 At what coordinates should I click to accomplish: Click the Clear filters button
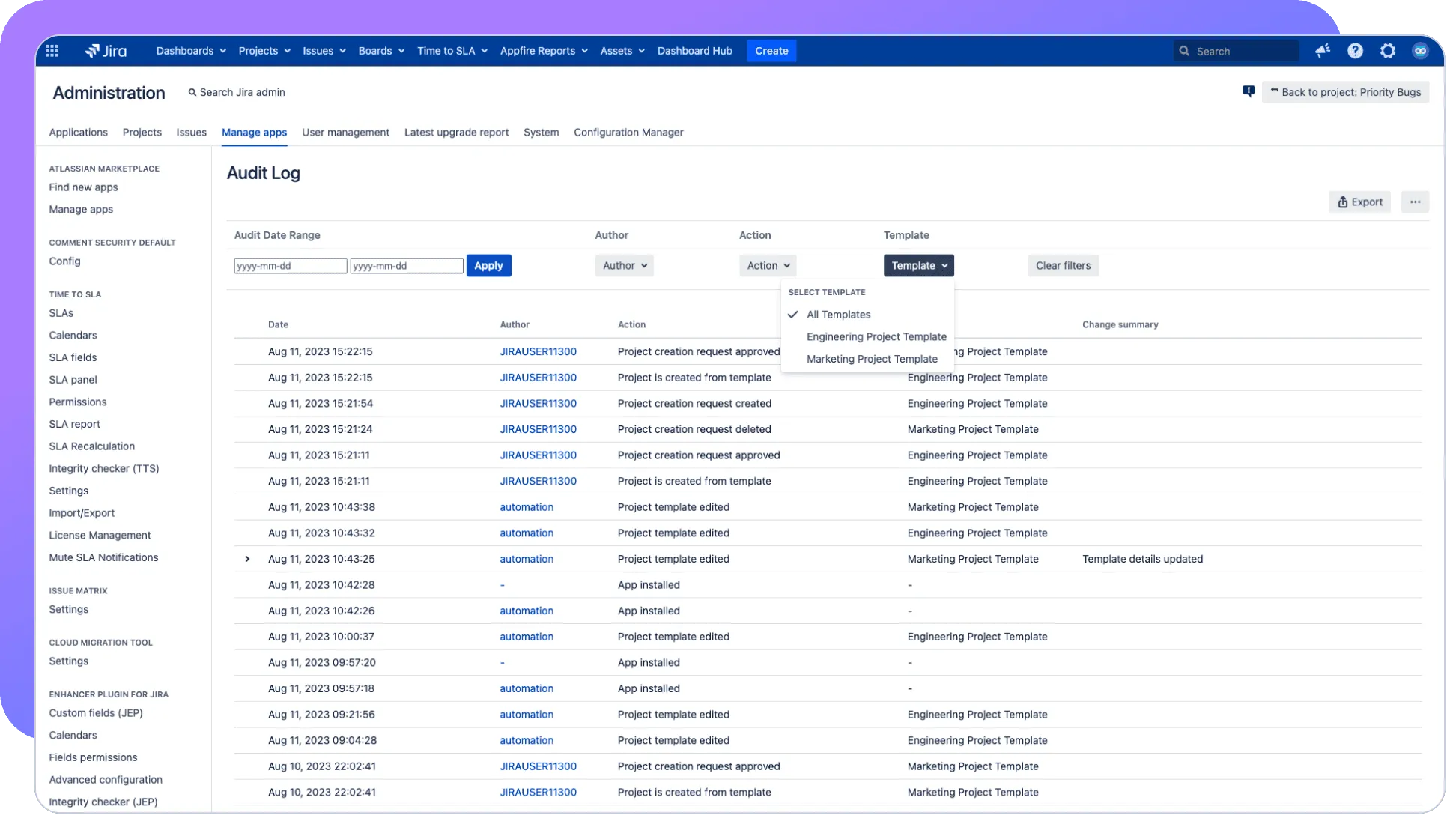coord(1063,265)
